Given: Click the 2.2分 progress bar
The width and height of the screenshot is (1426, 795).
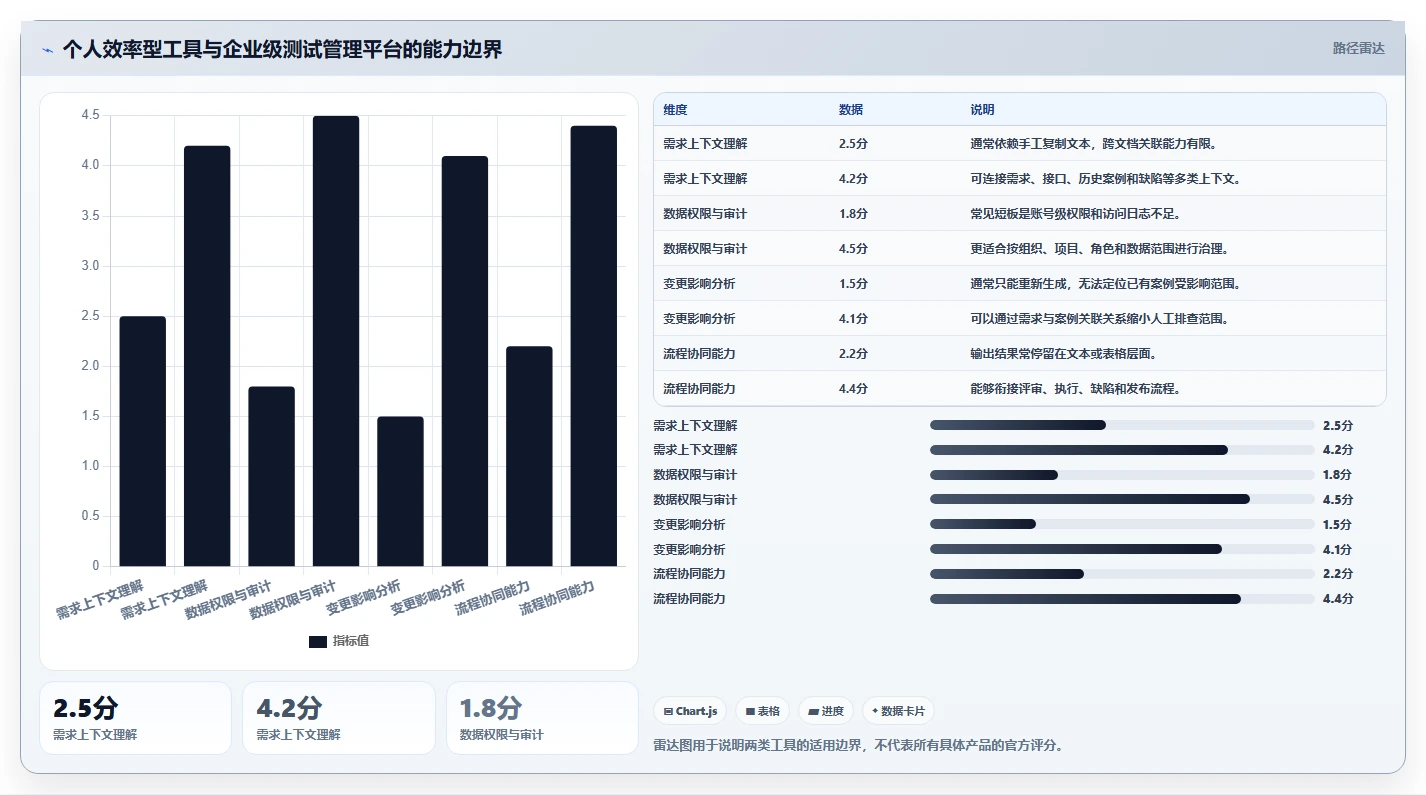Looking at the screenshot, I should pyautogui.click(x=1122, y=574).
